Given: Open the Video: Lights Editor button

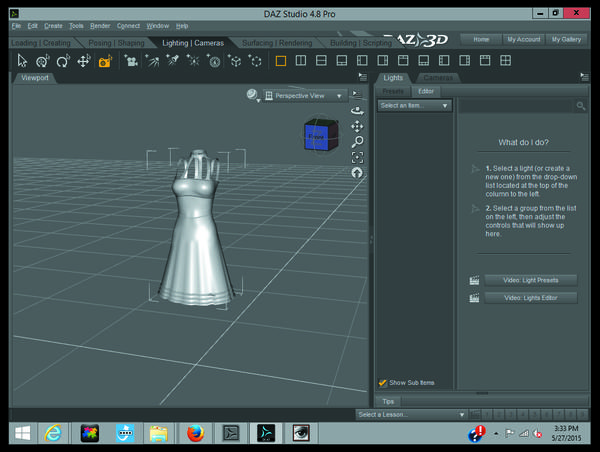Looking at the screenshot, I should click(x=530, y=298).
